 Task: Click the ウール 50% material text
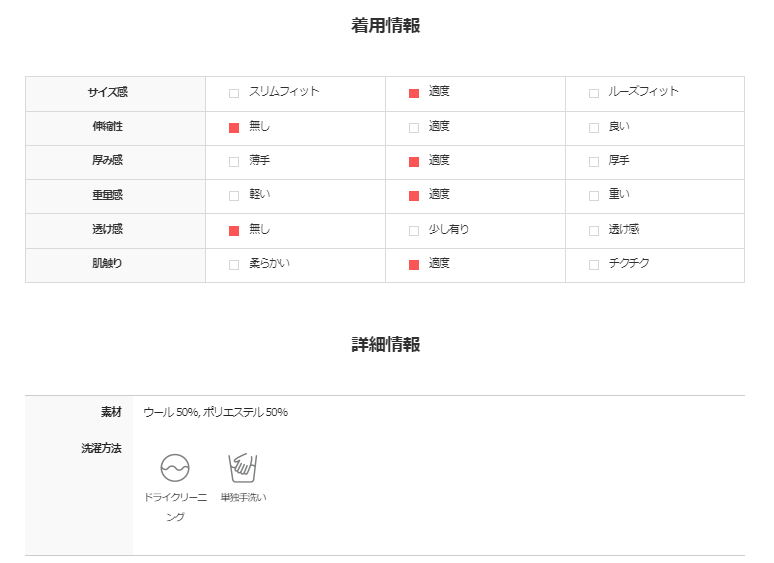(171, 412)
